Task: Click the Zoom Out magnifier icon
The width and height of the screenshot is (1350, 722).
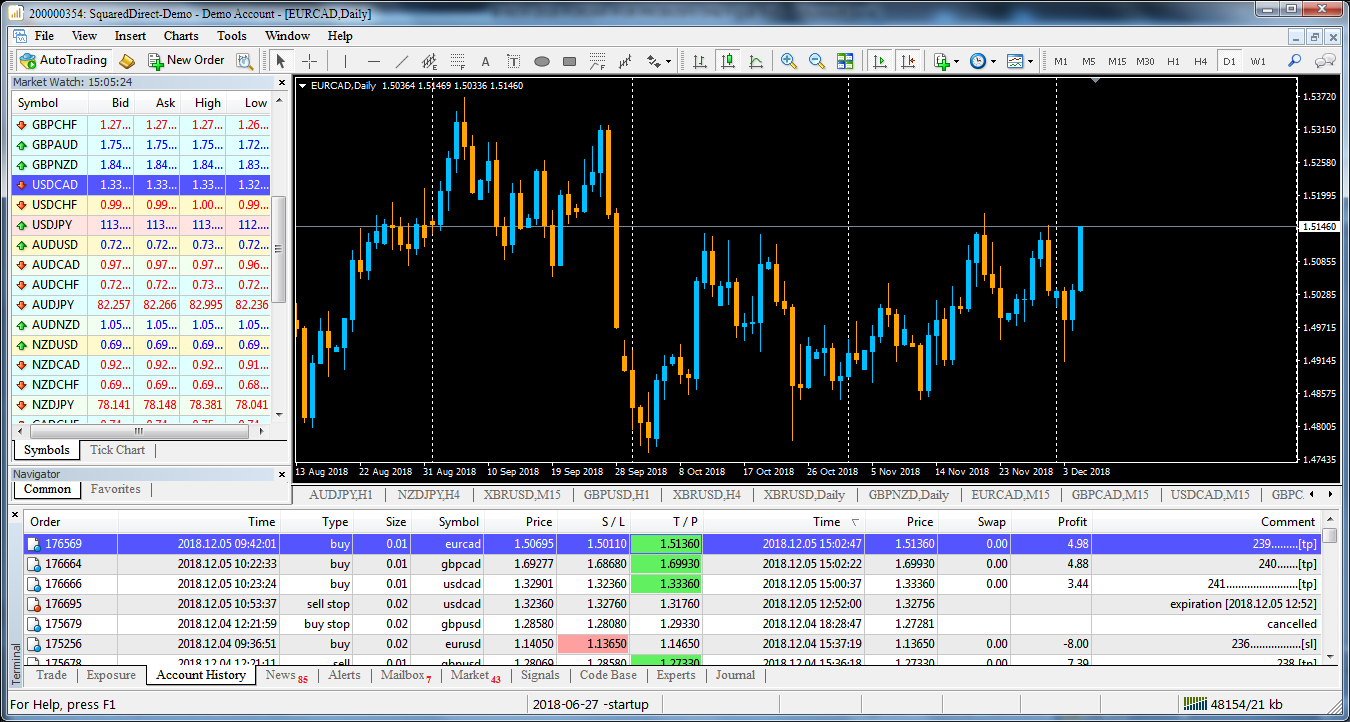Action: point(817,61)
